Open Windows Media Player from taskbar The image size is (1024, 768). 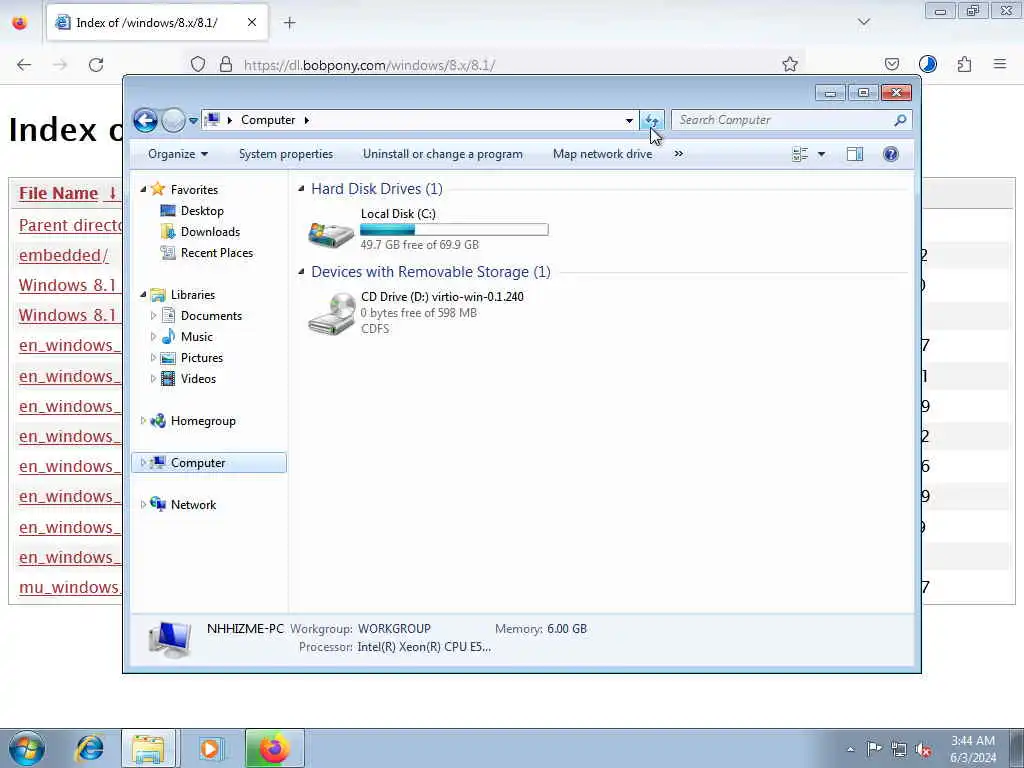pyautogui.click(x=211, y=748)
